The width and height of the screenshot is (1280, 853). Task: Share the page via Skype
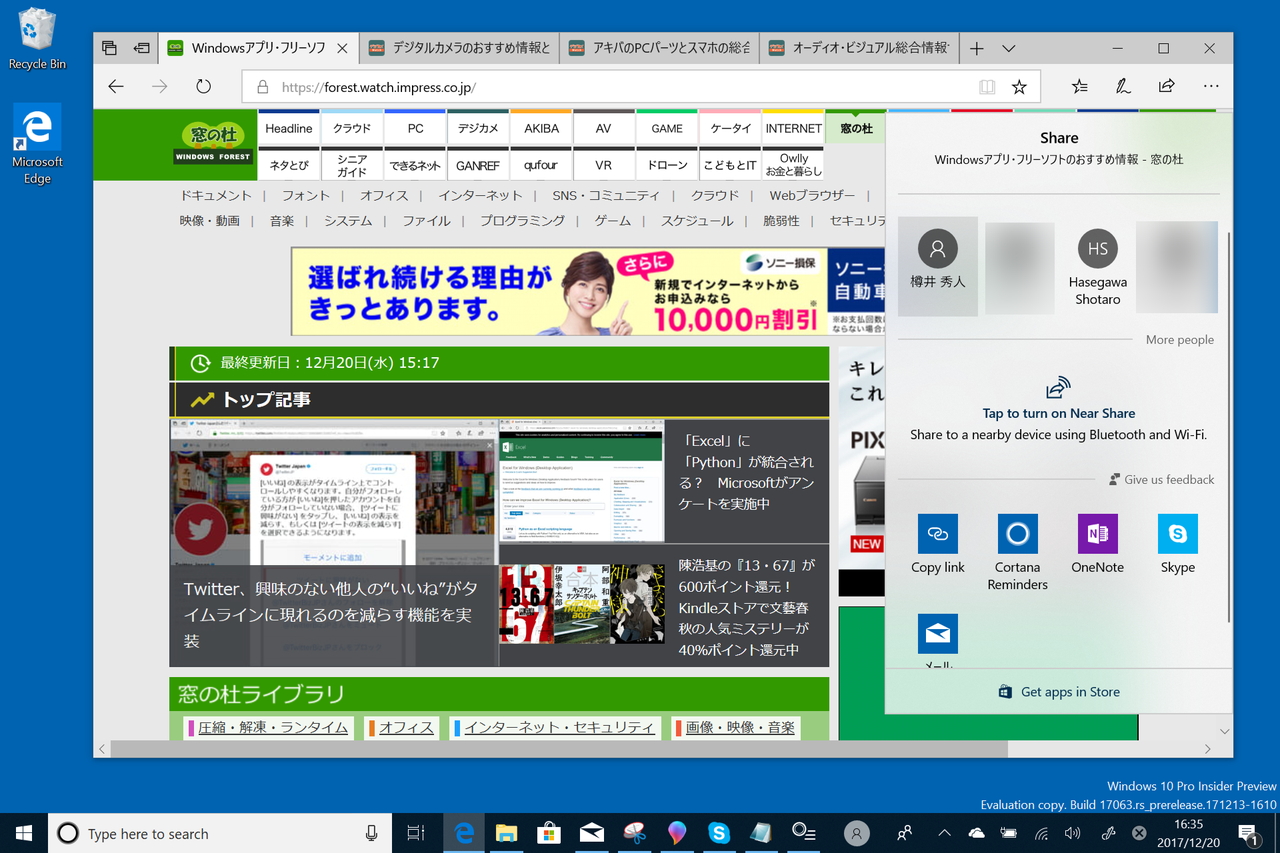point(1177,535)
